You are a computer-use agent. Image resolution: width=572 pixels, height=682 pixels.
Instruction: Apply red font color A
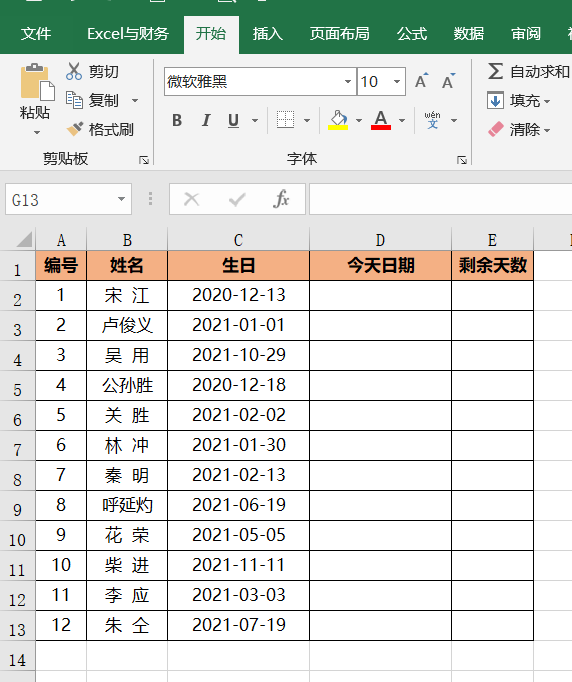point(381,120)
